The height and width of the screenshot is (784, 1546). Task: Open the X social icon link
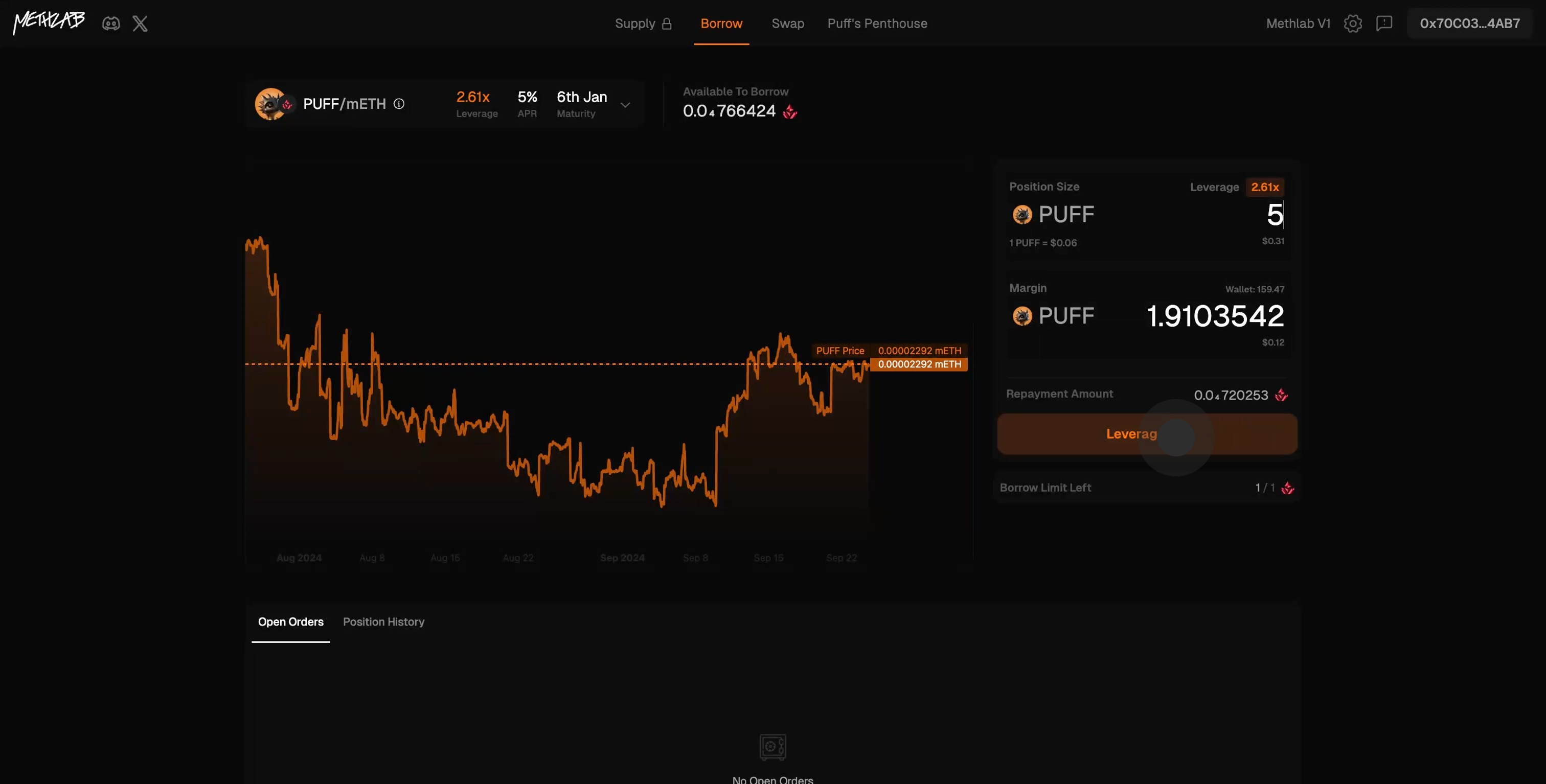(x=140, y=24)
